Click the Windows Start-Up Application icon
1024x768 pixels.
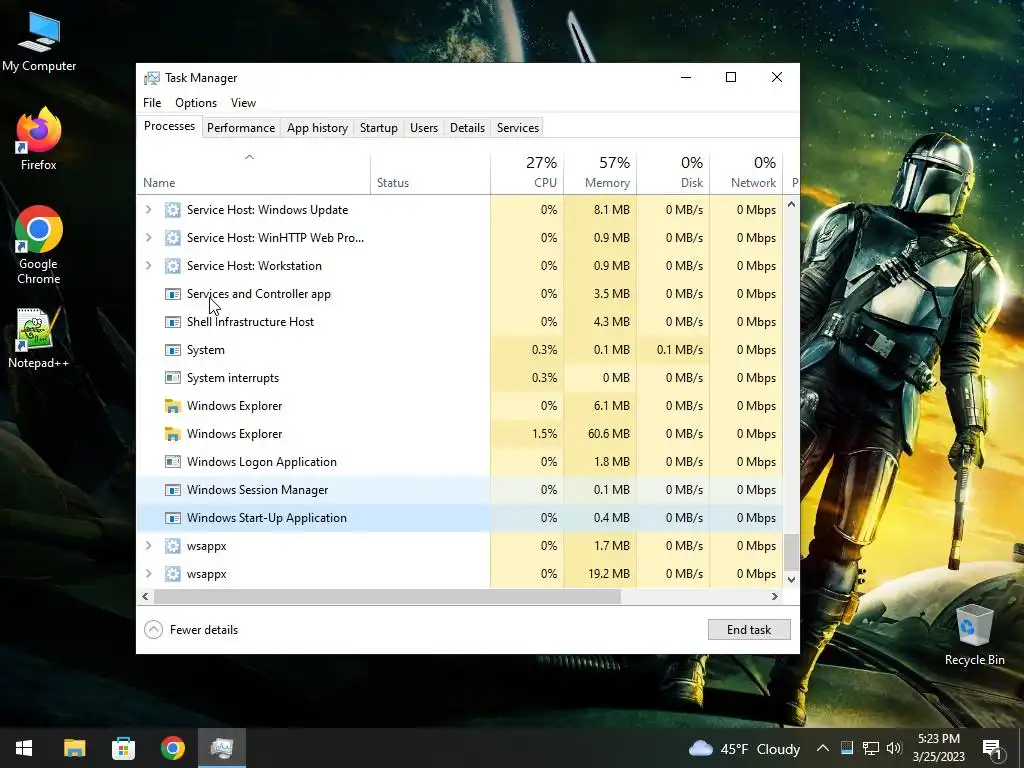coord(172,518)
